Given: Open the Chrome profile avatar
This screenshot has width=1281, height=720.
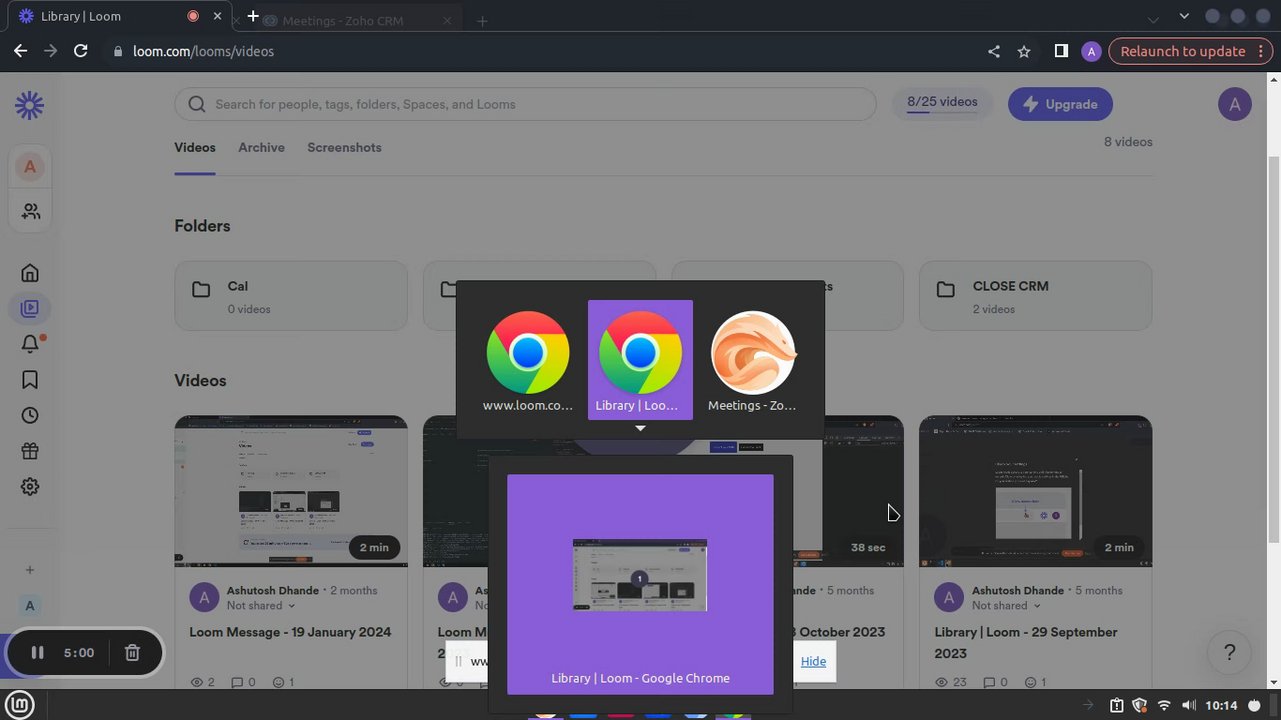Looking at the screenshot, I should coord(1092,51).
